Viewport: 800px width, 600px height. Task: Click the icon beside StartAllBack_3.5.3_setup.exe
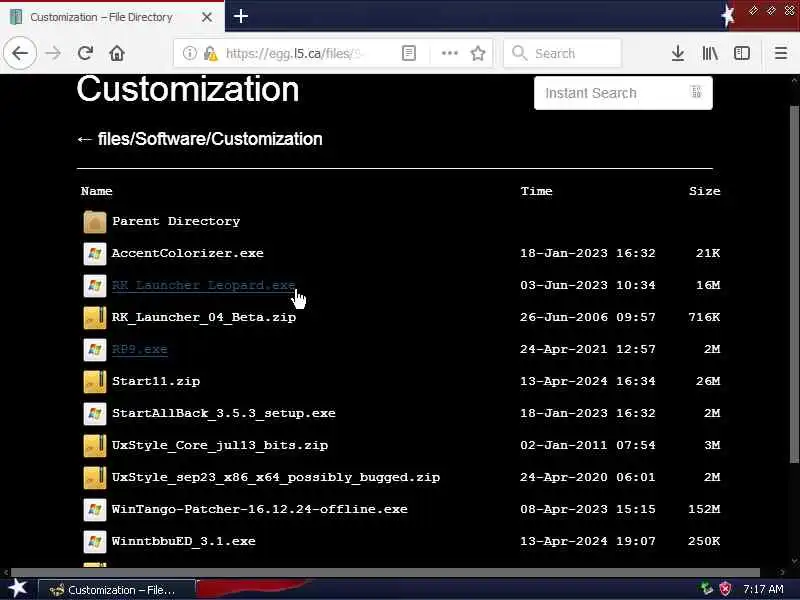pos(95,414)
